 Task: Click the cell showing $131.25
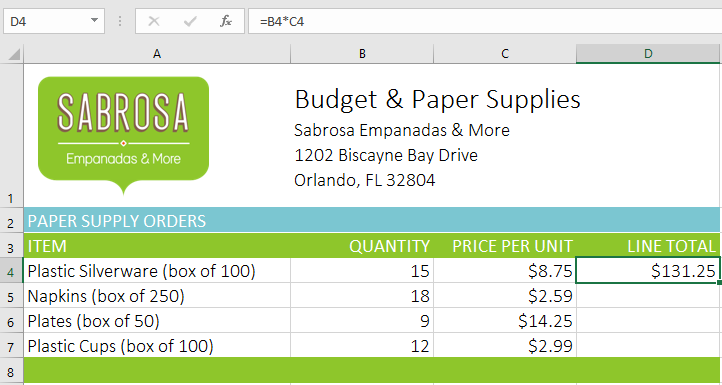pos(648,271)
